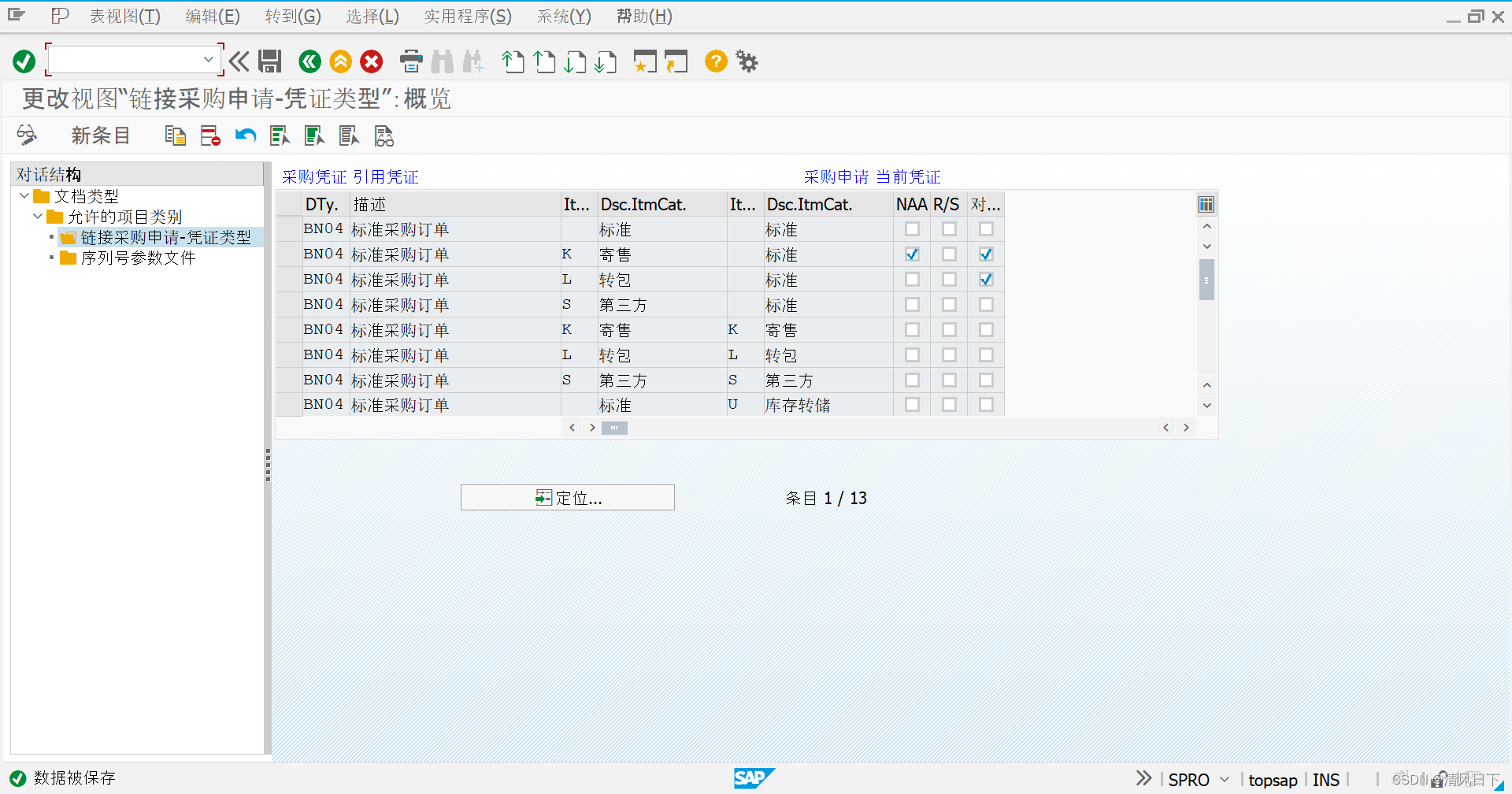1512x794 pixels.
Task: Copy selected entry using Copy As icon
Action: (x=175, y=135)
